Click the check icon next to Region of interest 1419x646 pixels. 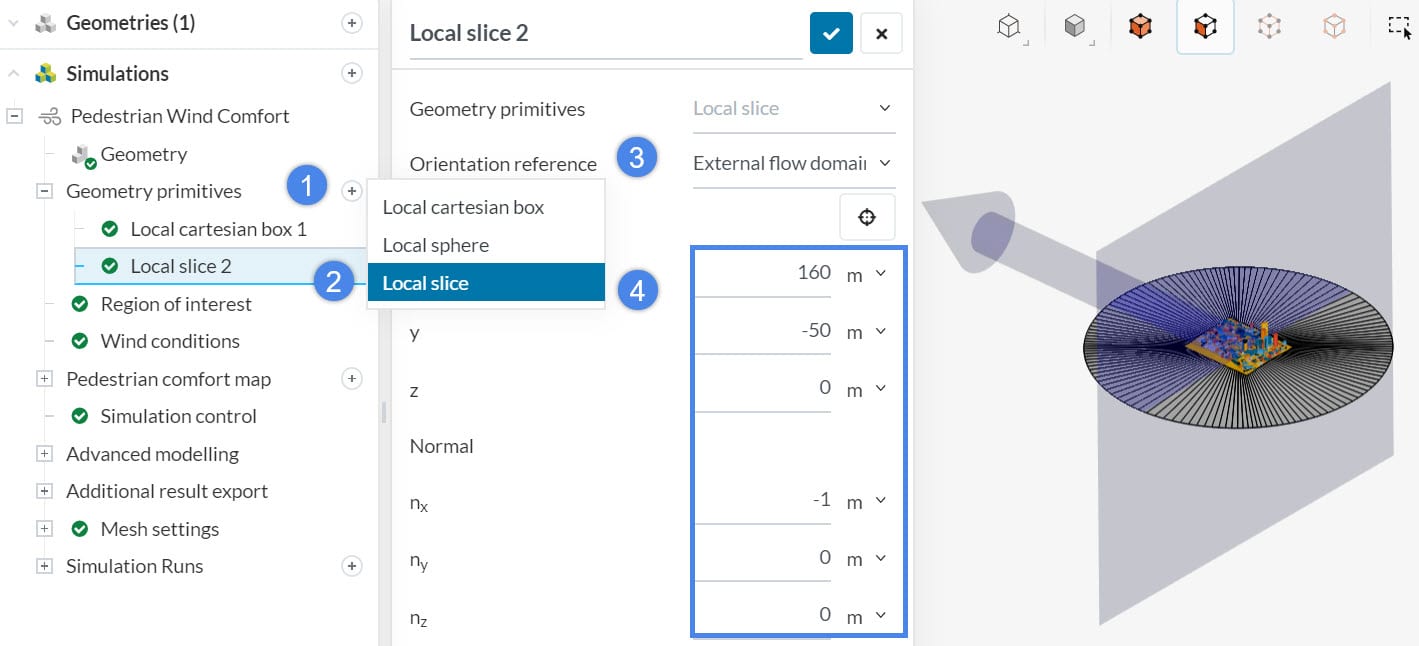click(x=80, y=304)
